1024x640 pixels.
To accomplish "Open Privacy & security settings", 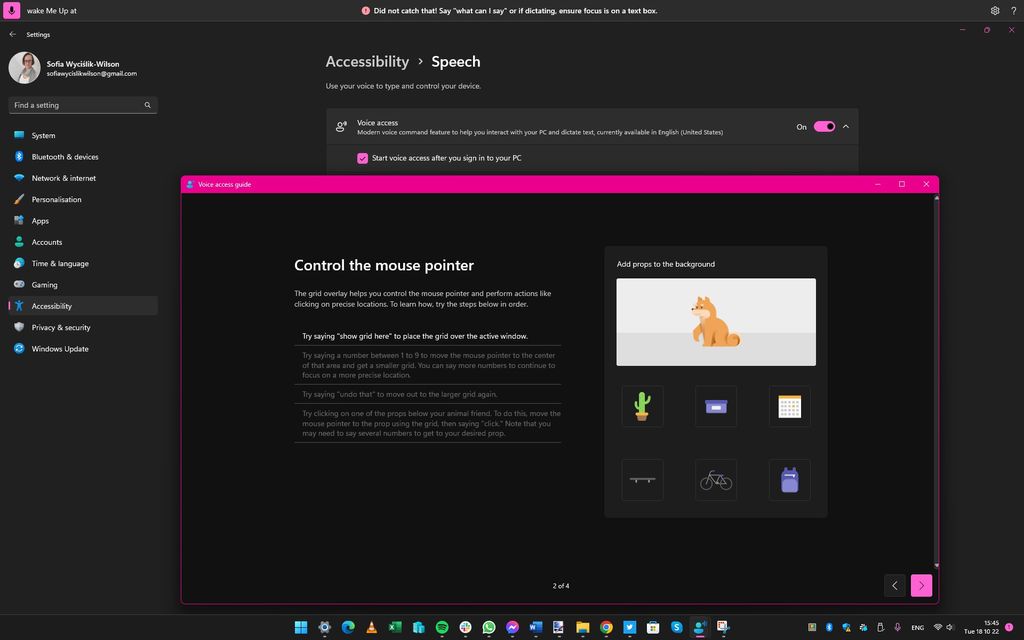I will pos(59,327).
